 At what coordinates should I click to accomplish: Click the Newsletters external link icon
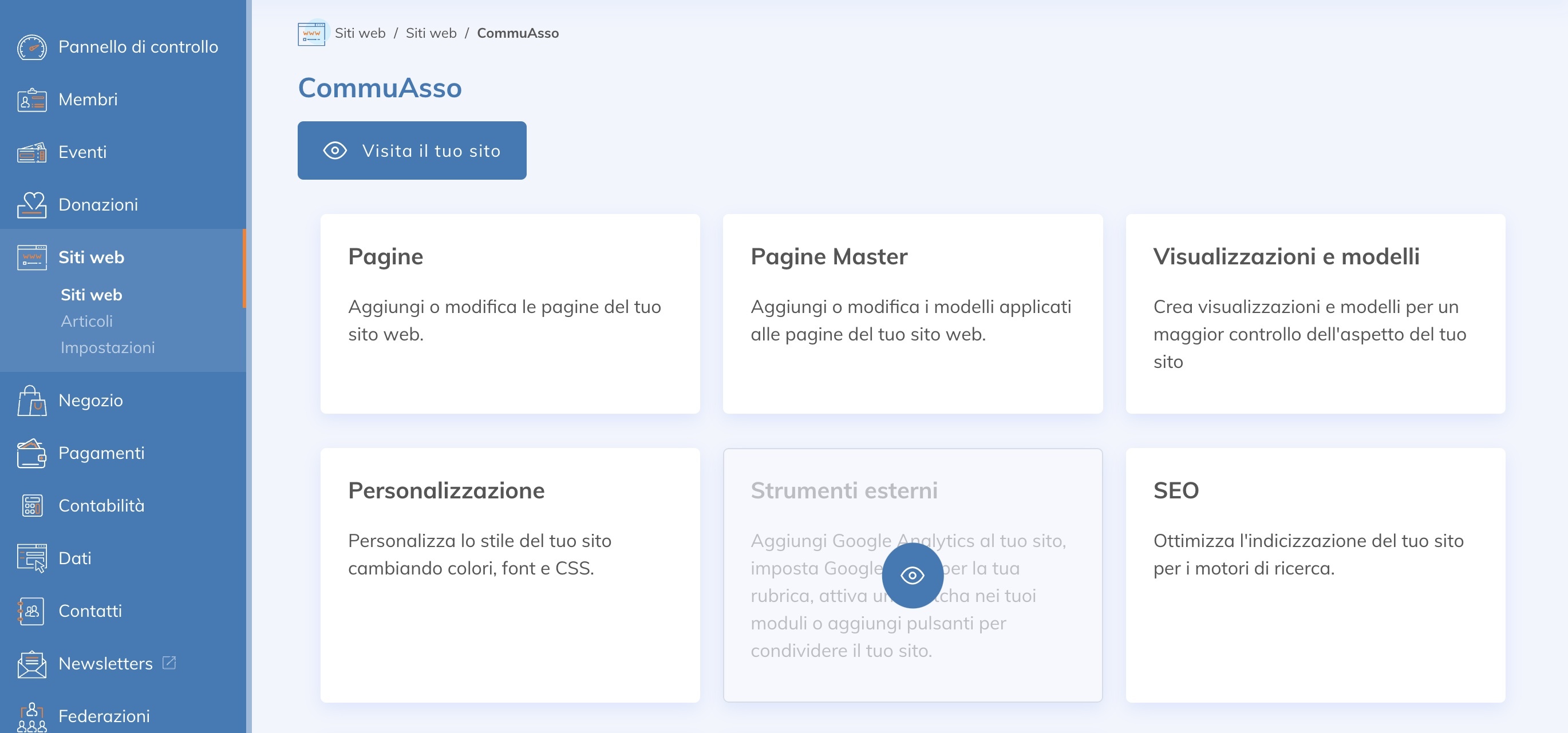click(169, 663)
